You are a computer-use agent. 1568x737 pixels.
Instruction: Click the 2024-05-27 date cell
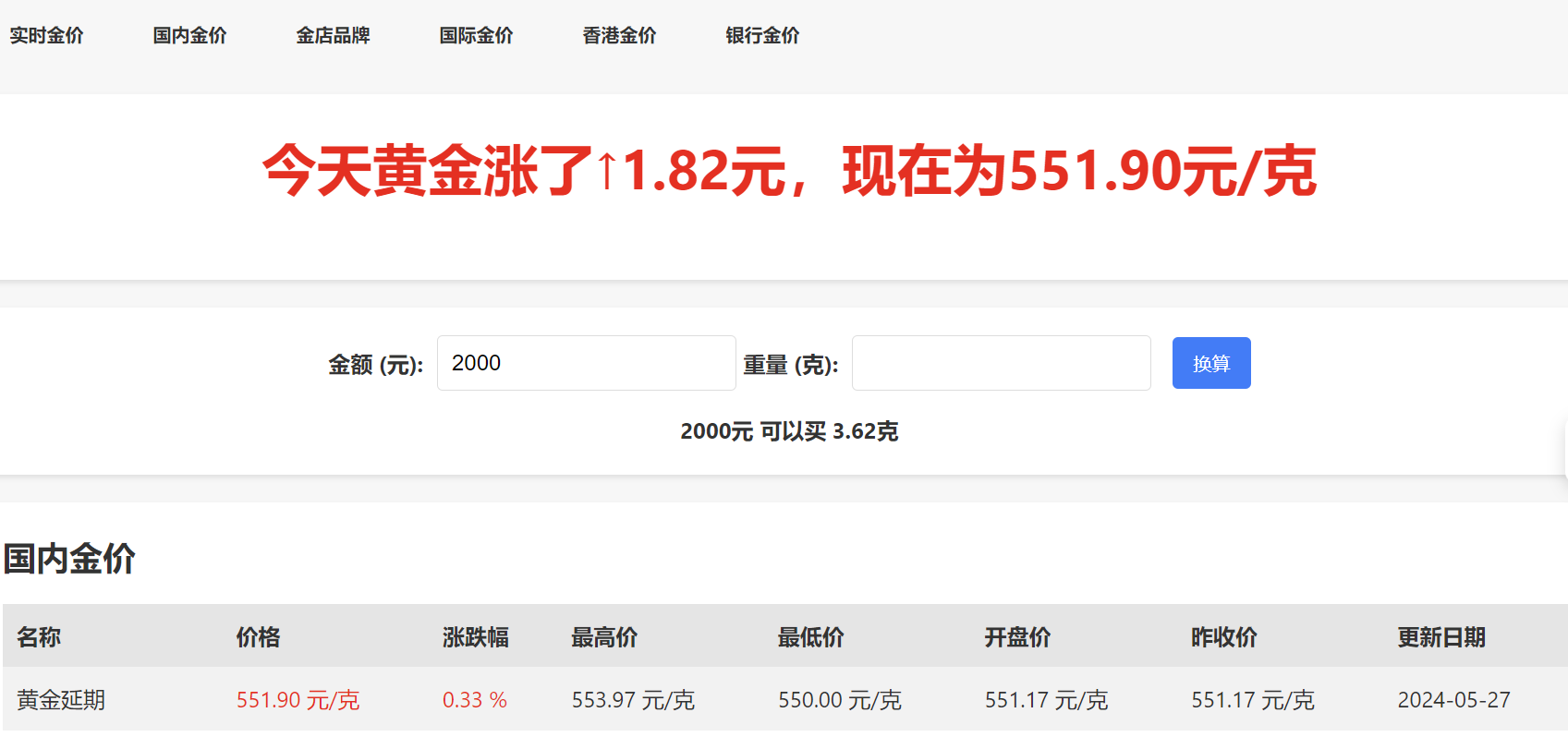pos(1453,700)
